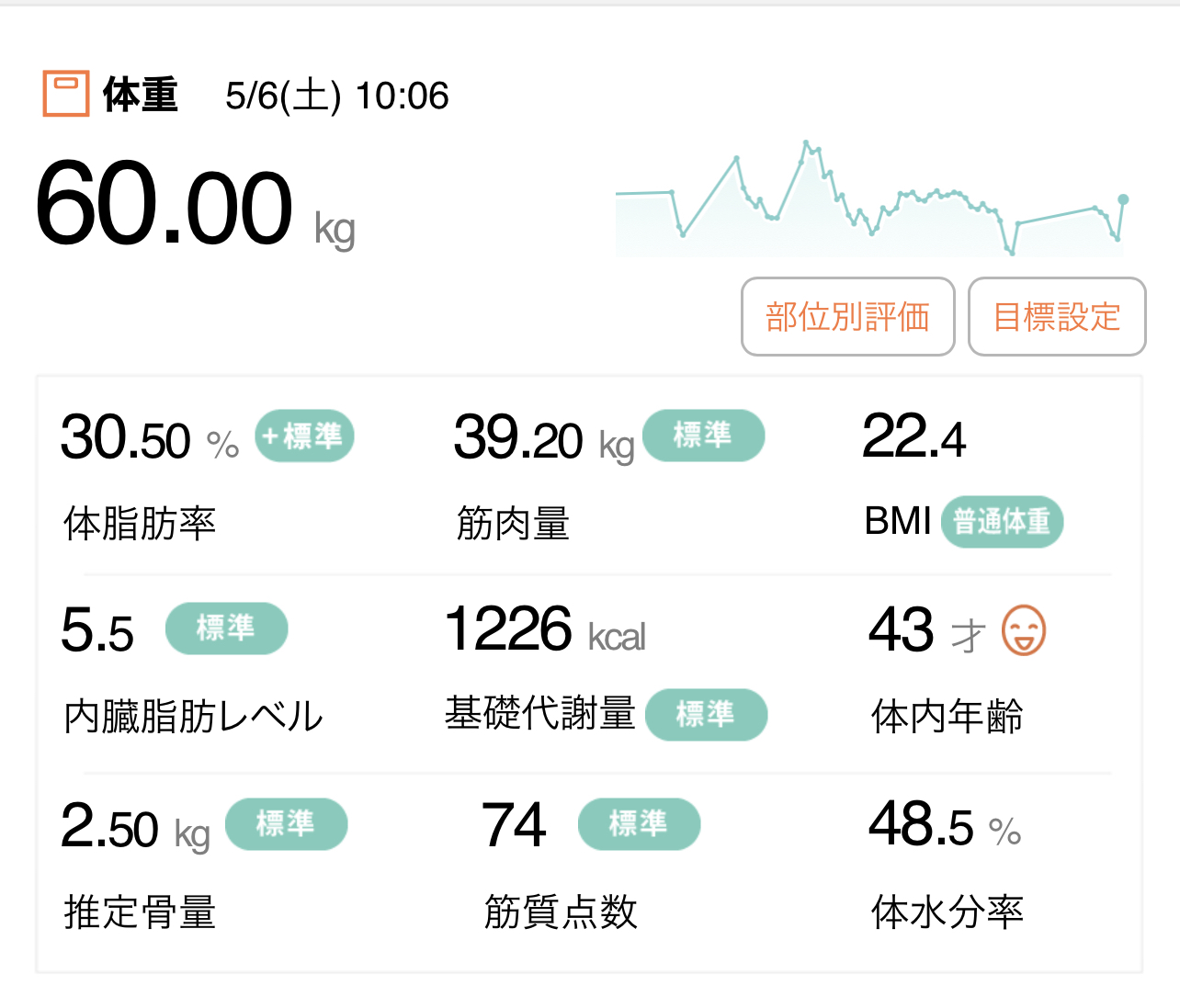Click the 標準 badge next to 39.20 kg
1180x1008 pixels.
coord(703,436)
